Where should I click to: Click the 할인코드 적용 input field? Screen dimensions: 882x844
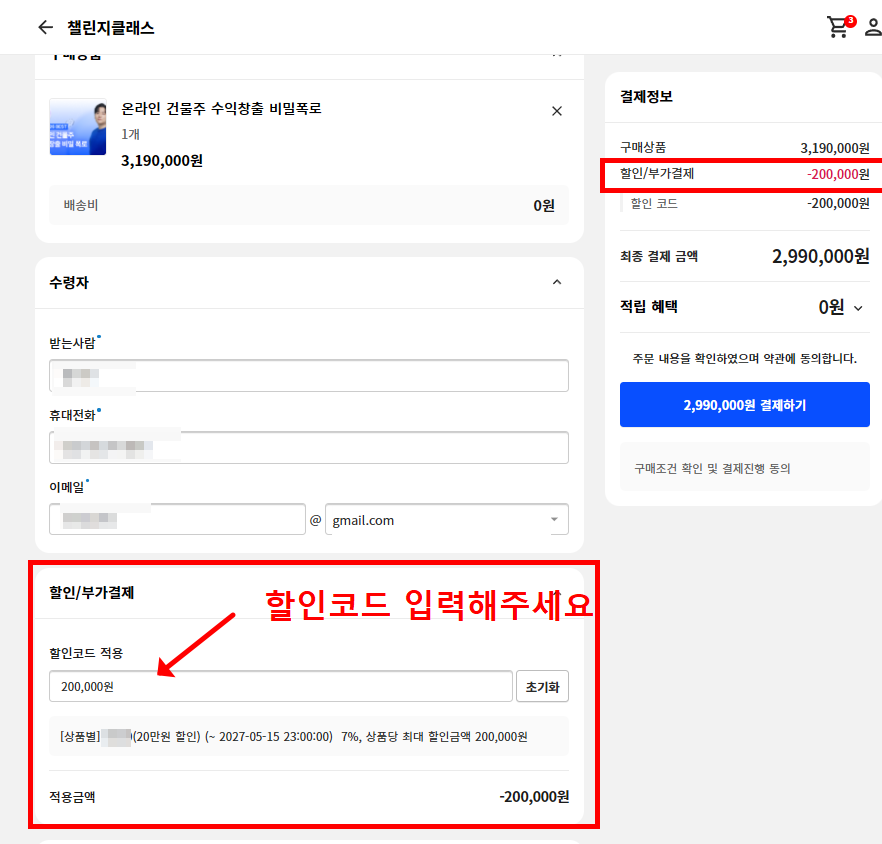[x=281, y=686]
